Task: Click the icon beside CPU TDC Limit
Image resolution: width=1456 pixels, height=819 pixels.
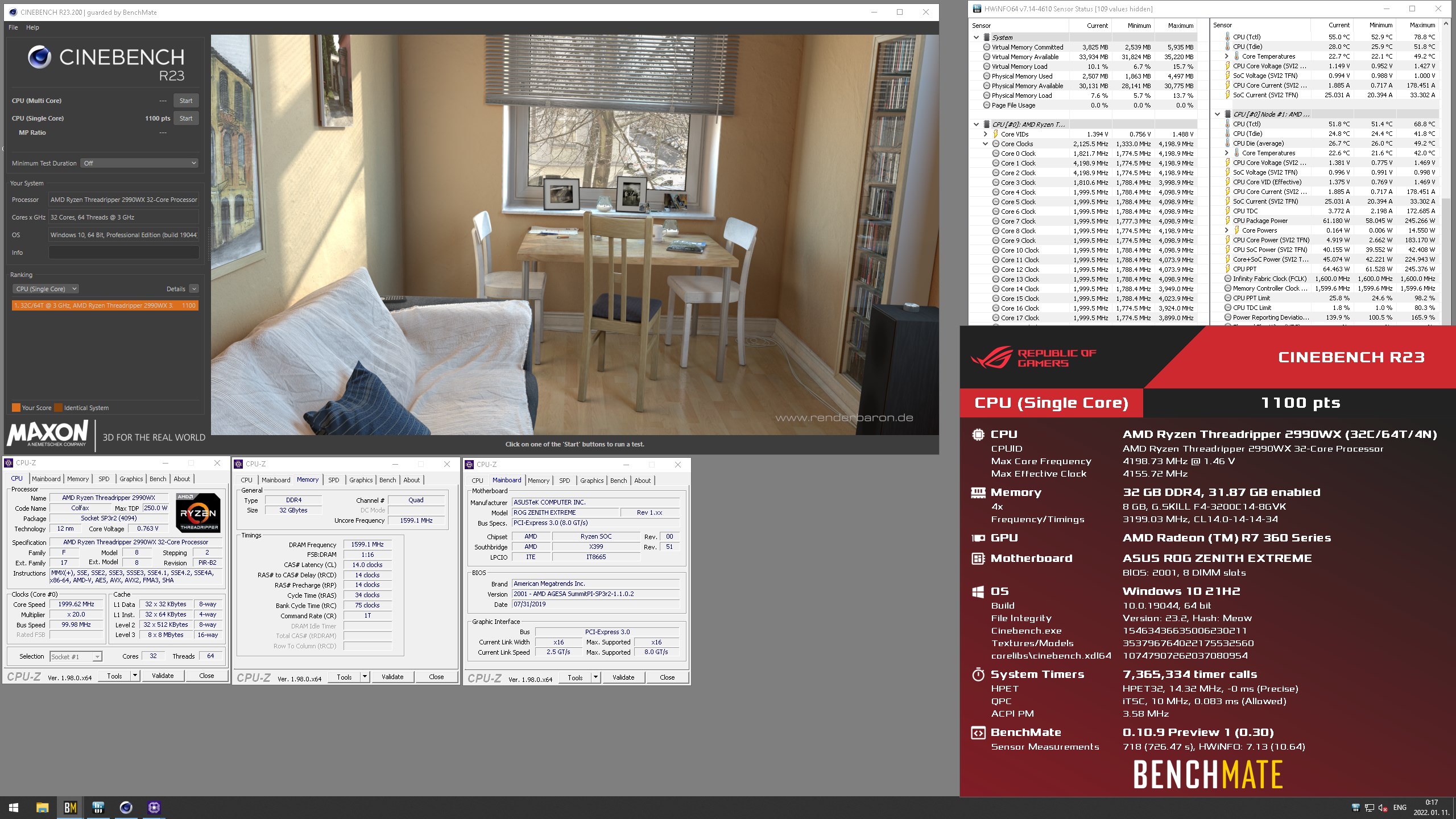Action: (x=1228, y=308)
